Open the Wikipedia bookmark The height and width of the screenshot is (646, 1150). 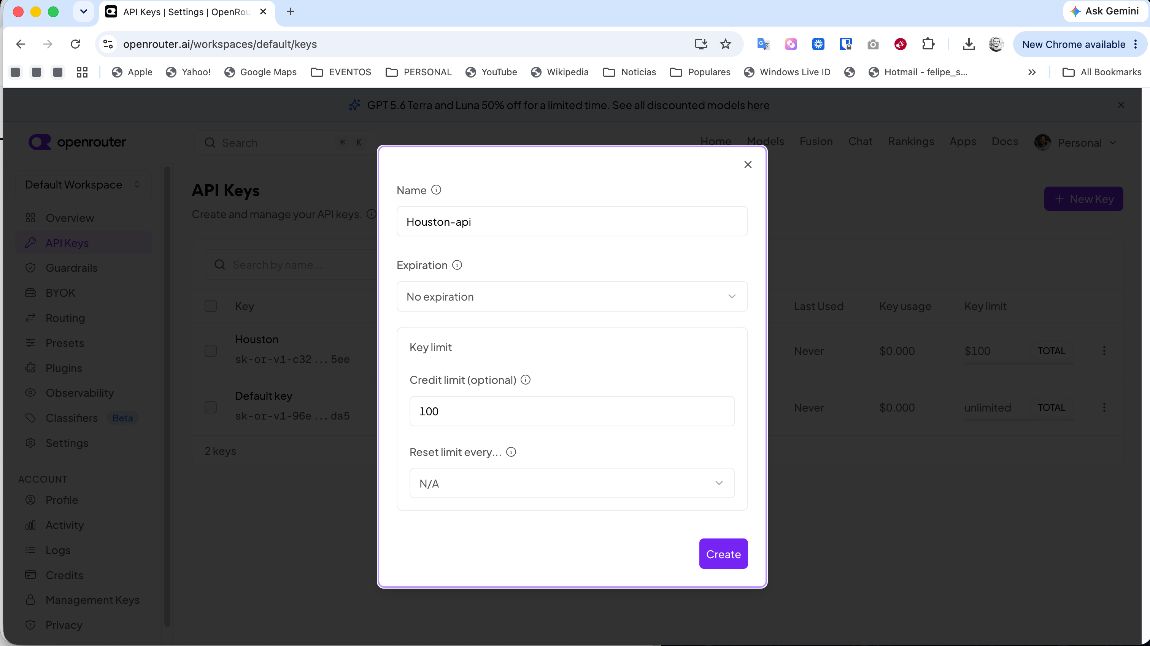point(560,72)
